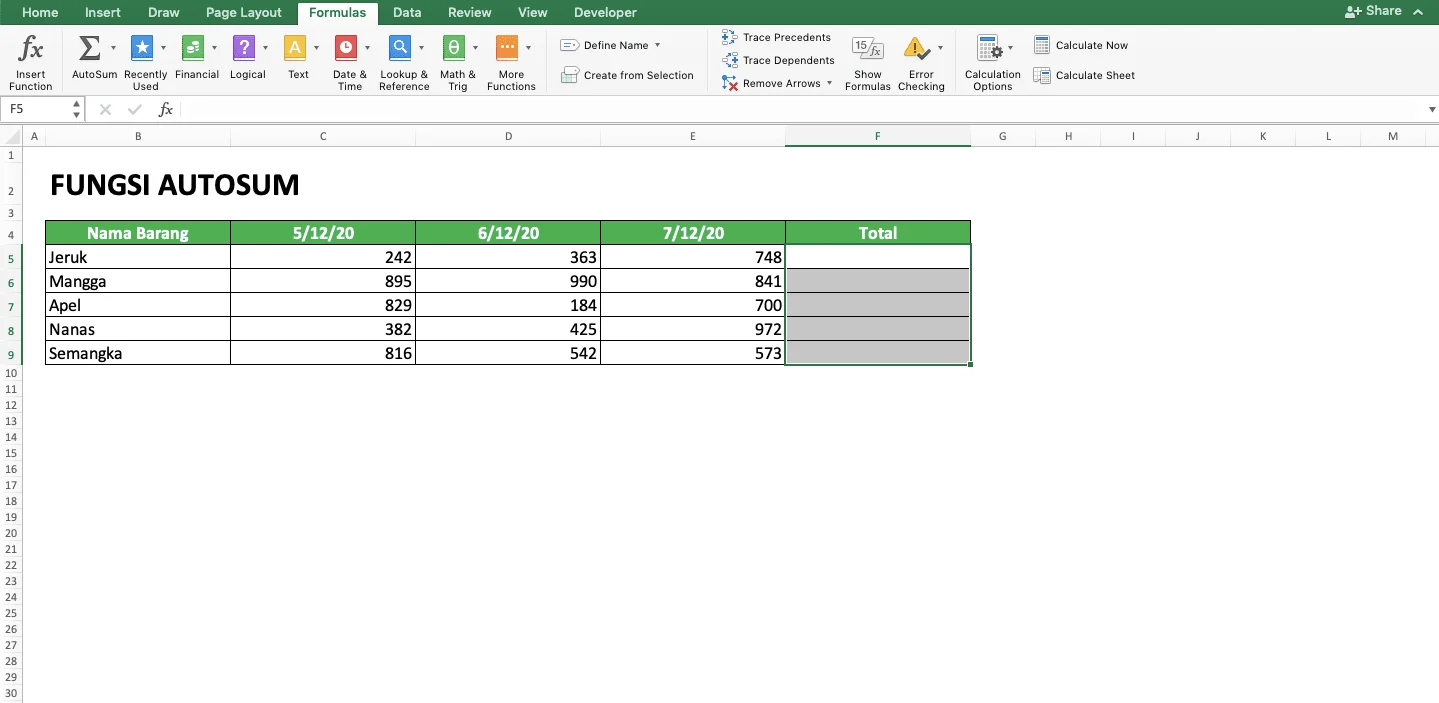Click the Name Box showing F5
Screen dimensions: 1439x703
click(37, 109)
